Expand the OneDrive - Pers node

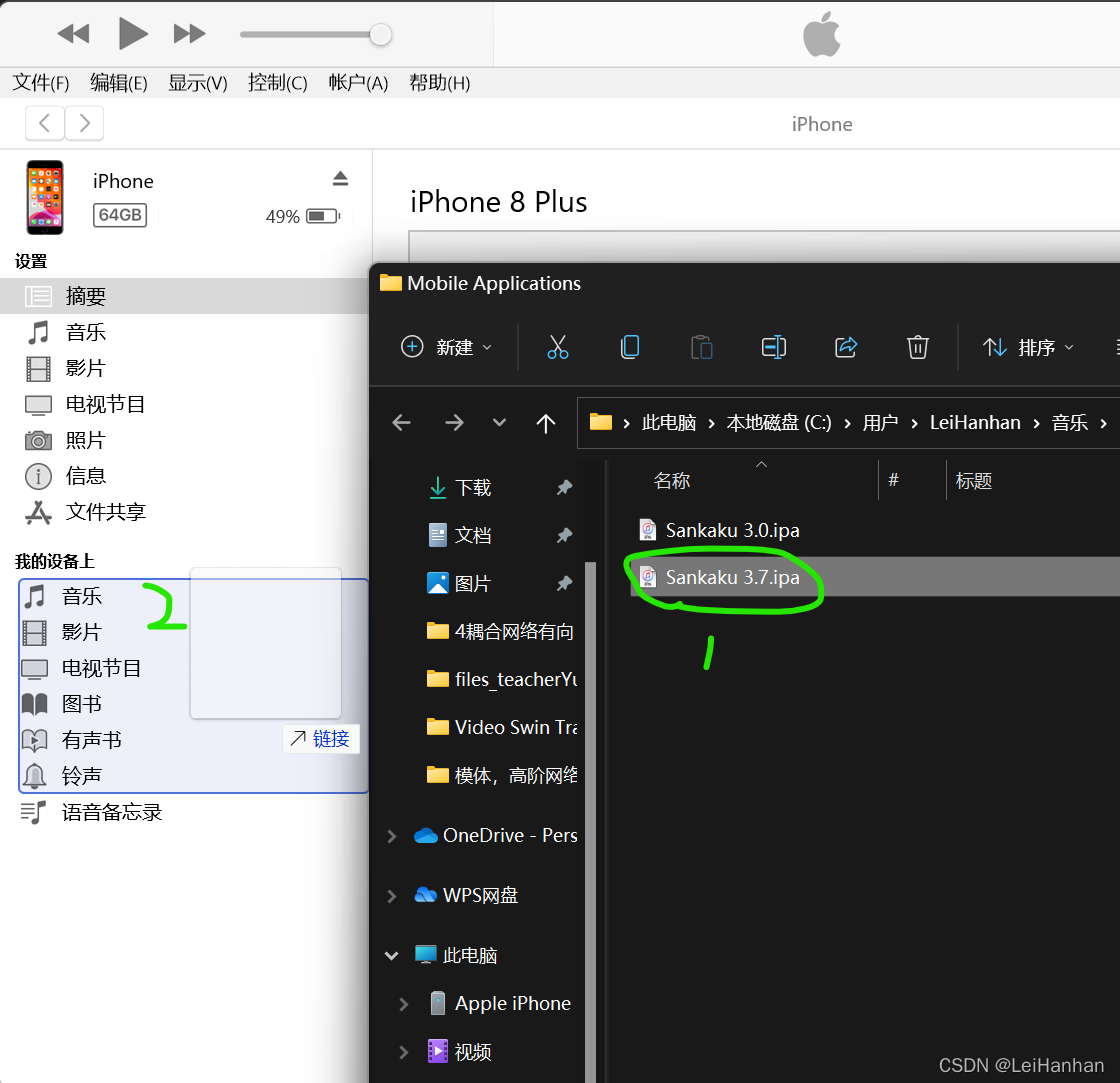coord(391,836)
